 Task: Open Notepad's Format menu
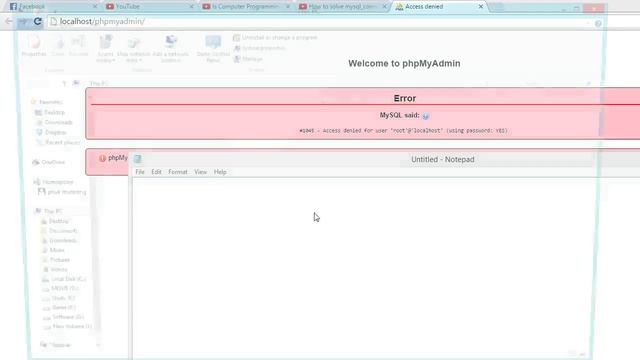[178, 172]
